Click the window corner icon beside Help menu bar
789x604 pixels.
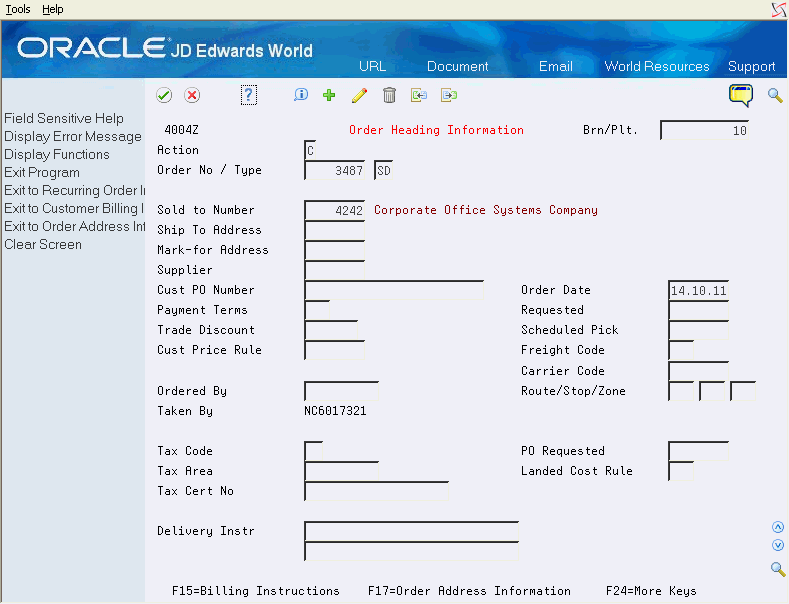point(779,10)
